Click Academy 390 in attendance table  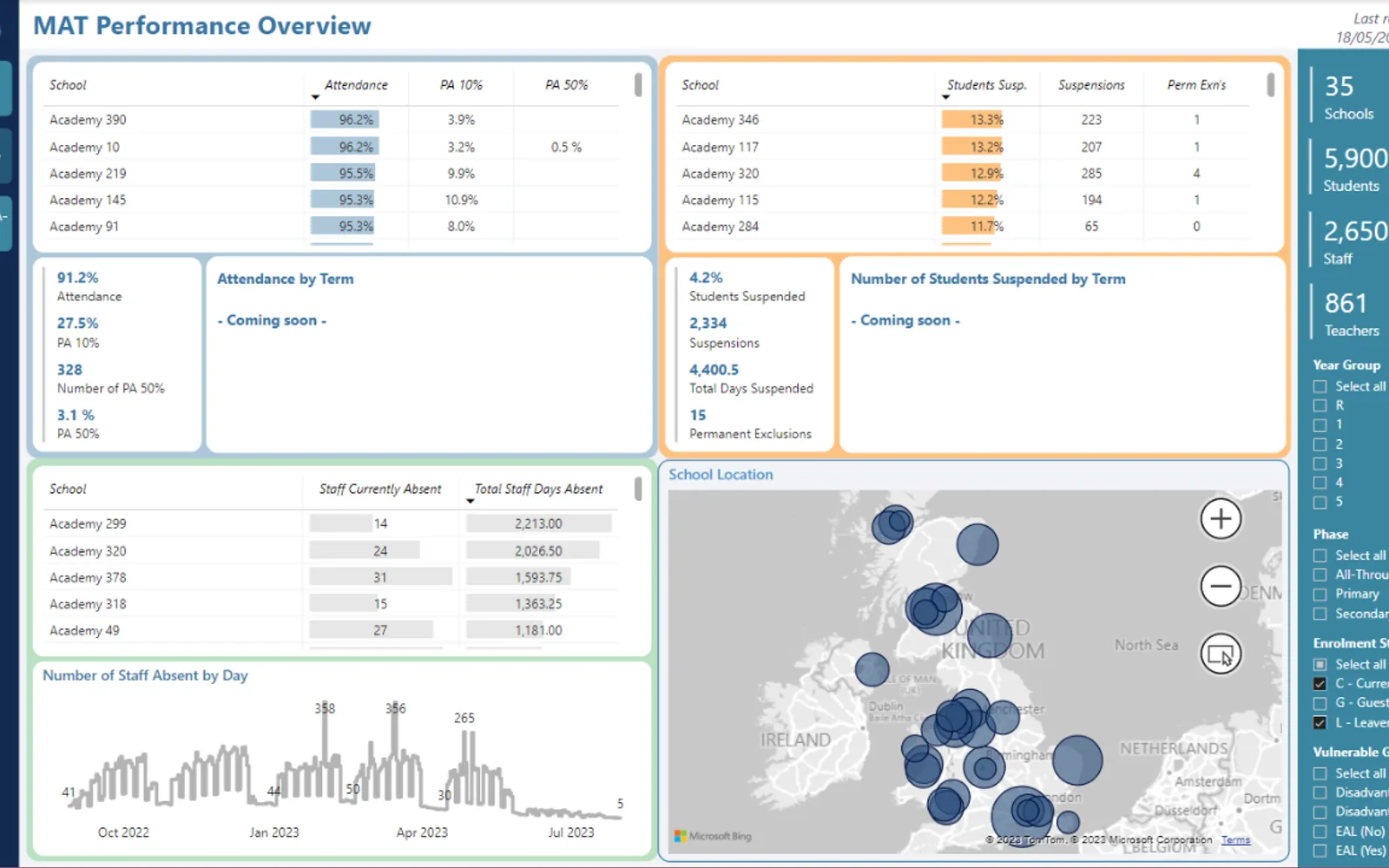[x=88, y=120]
